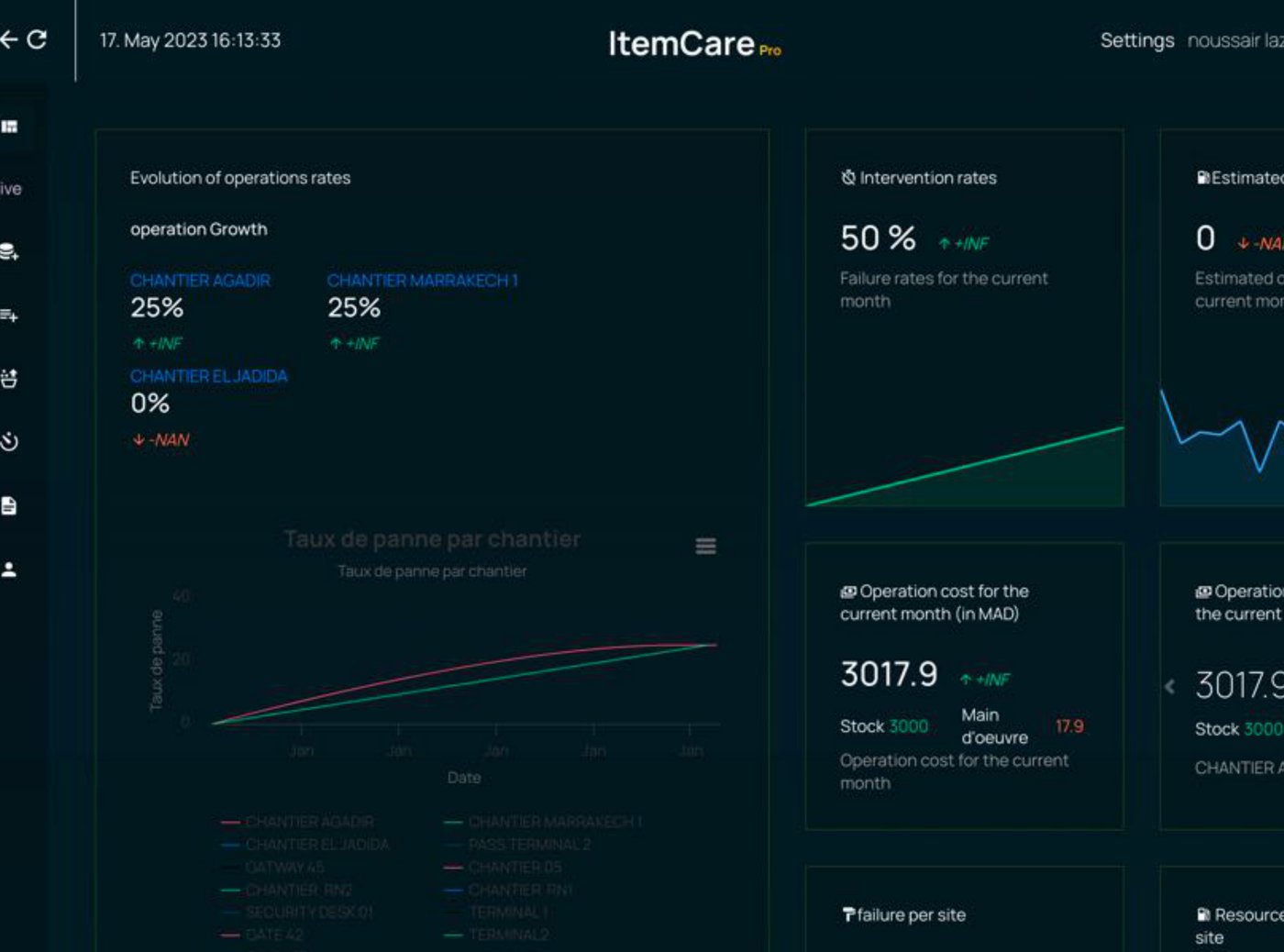The height and width of the screenshot is (952, 1284).
Task: Toggle CHANTIER 05 legend entry
Action: 503,868
